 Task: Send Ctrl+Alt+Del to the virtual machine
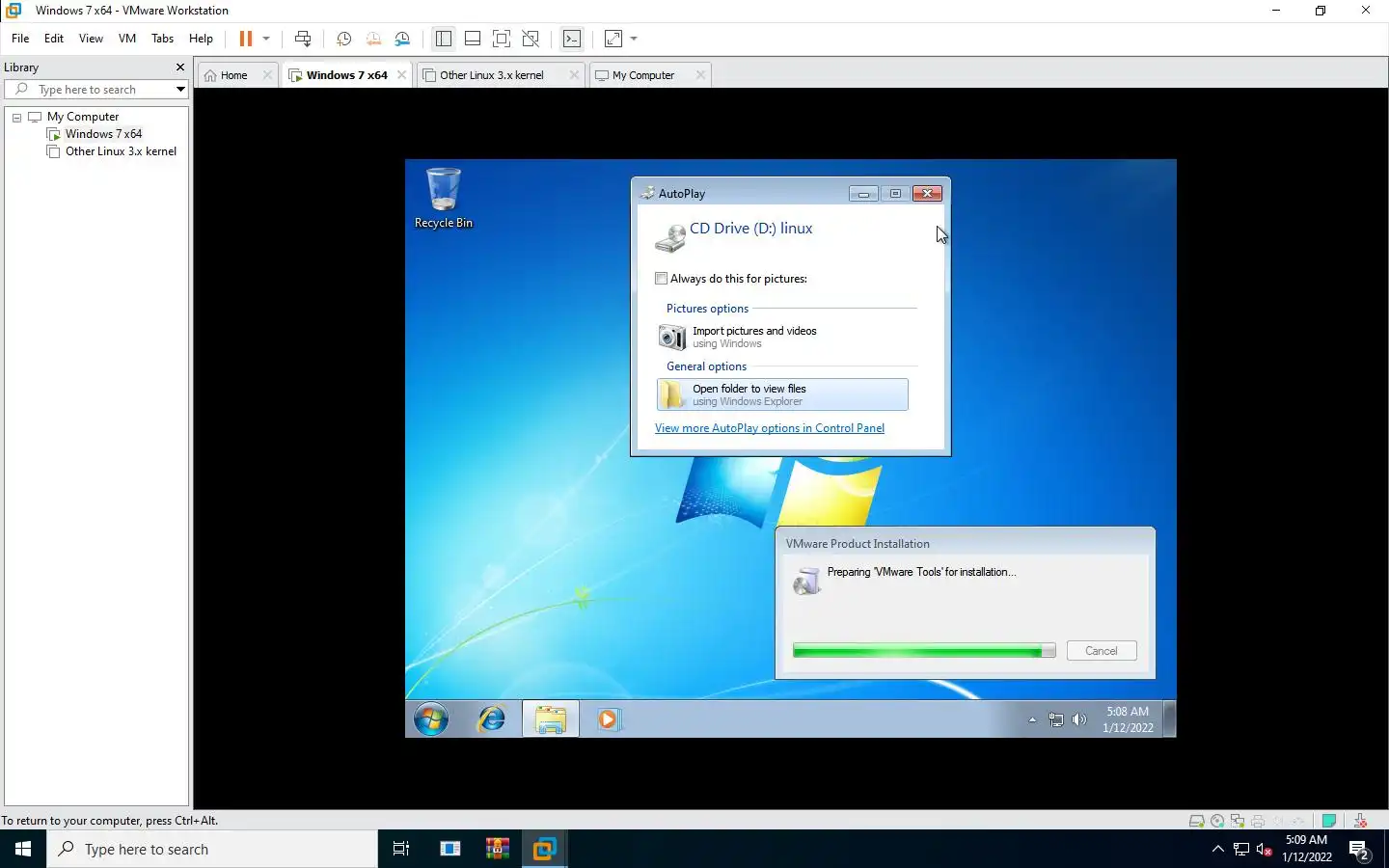click(303, 39)
